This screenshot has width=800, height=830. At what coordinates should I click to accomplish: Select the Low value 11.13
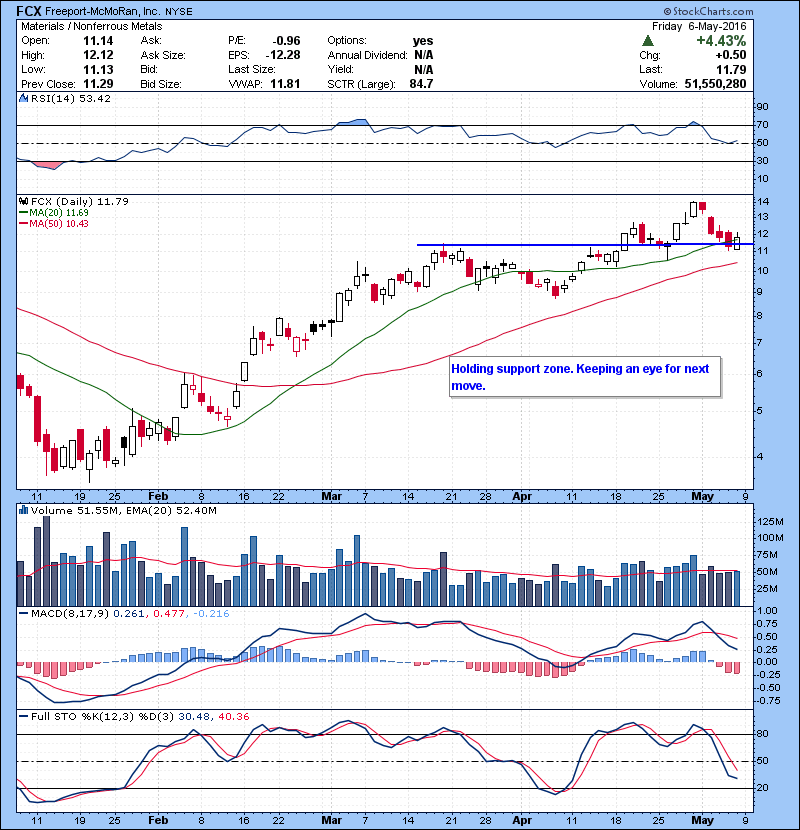(98, 69)
